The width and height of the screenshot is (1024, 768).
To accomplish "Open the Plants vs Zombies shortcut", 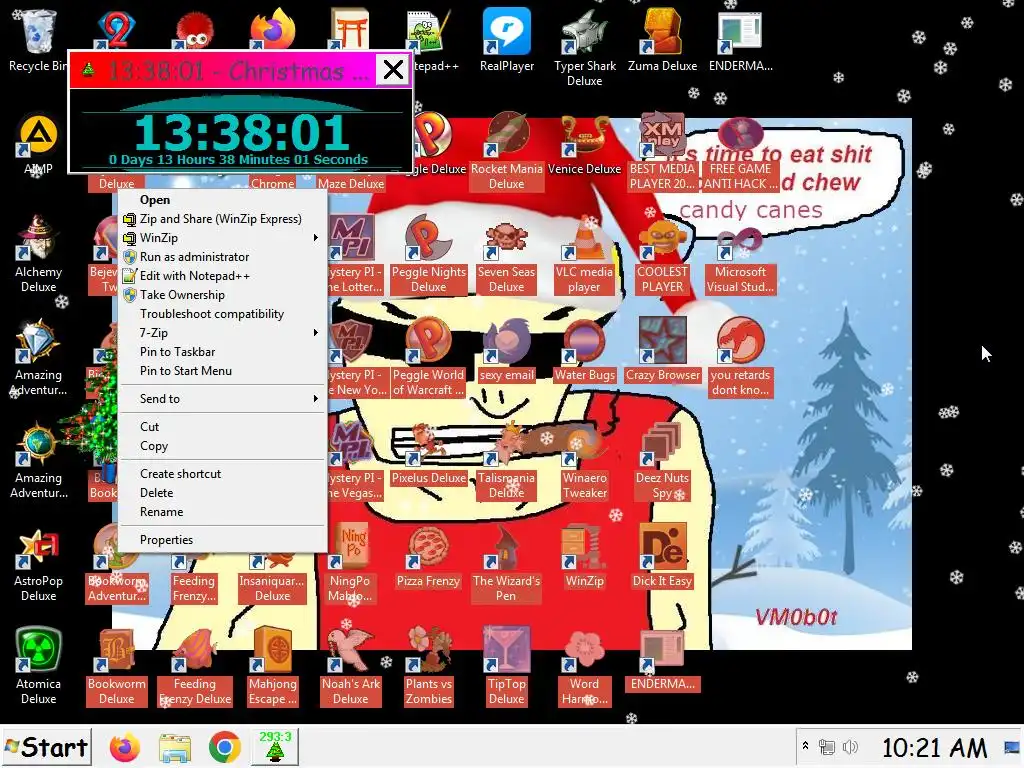I will 428,667.
